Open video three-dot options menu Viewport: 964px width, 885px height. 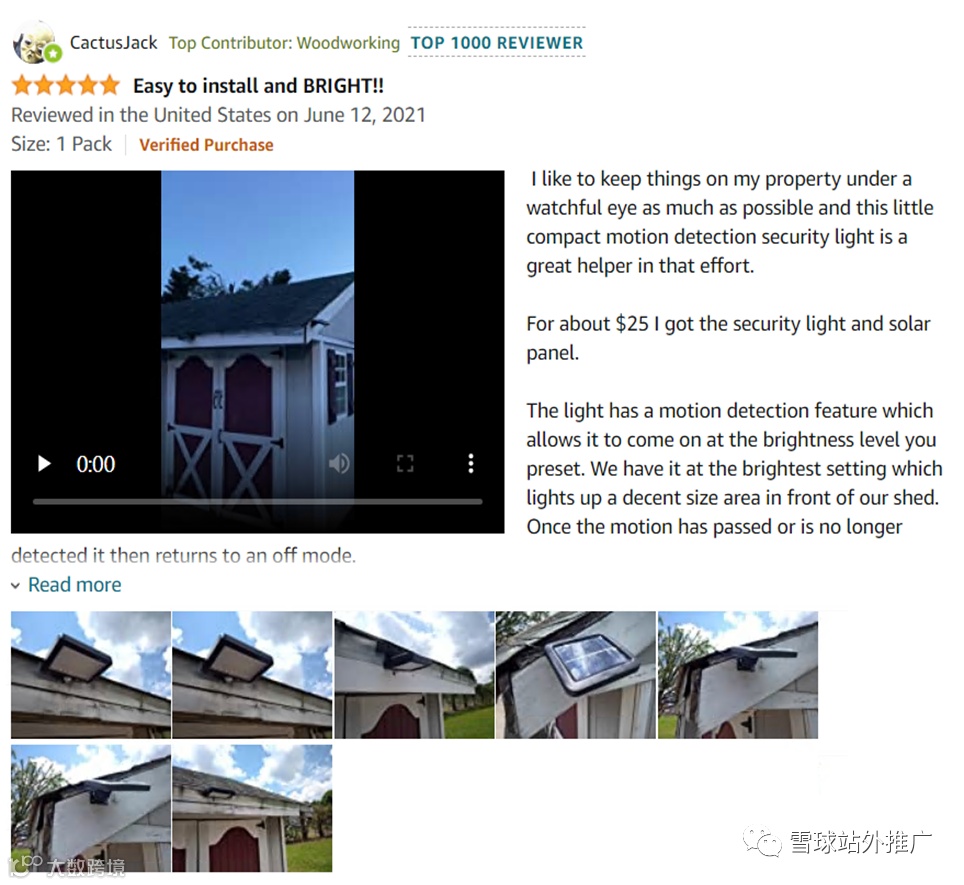(x=471, y=463)
